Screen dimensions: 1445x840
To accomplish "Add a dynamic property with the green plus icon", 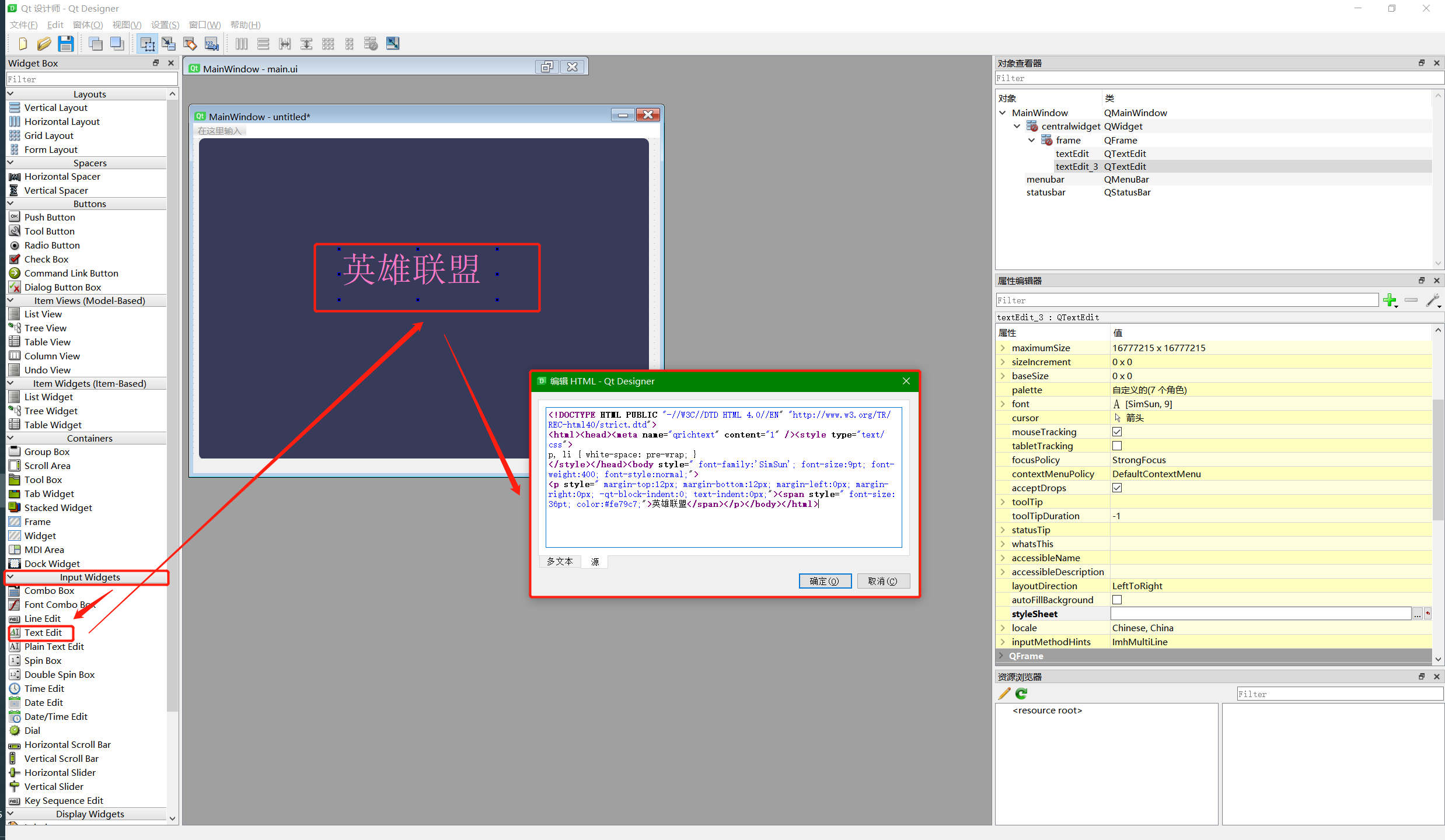I will coord(1391,300).
